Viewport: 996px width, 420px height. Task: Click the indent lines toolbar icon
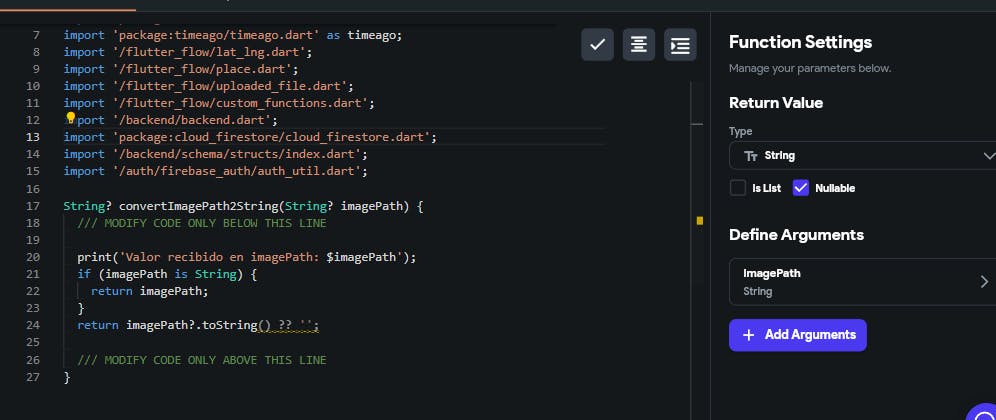pyautogui.click(x=680, y=45)
